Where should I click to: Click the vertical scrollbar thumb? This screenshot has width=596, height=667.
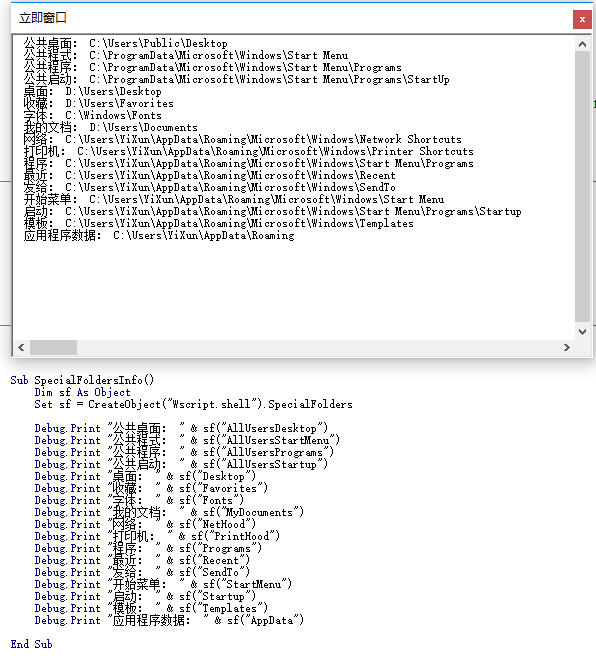tap(582, 187)
